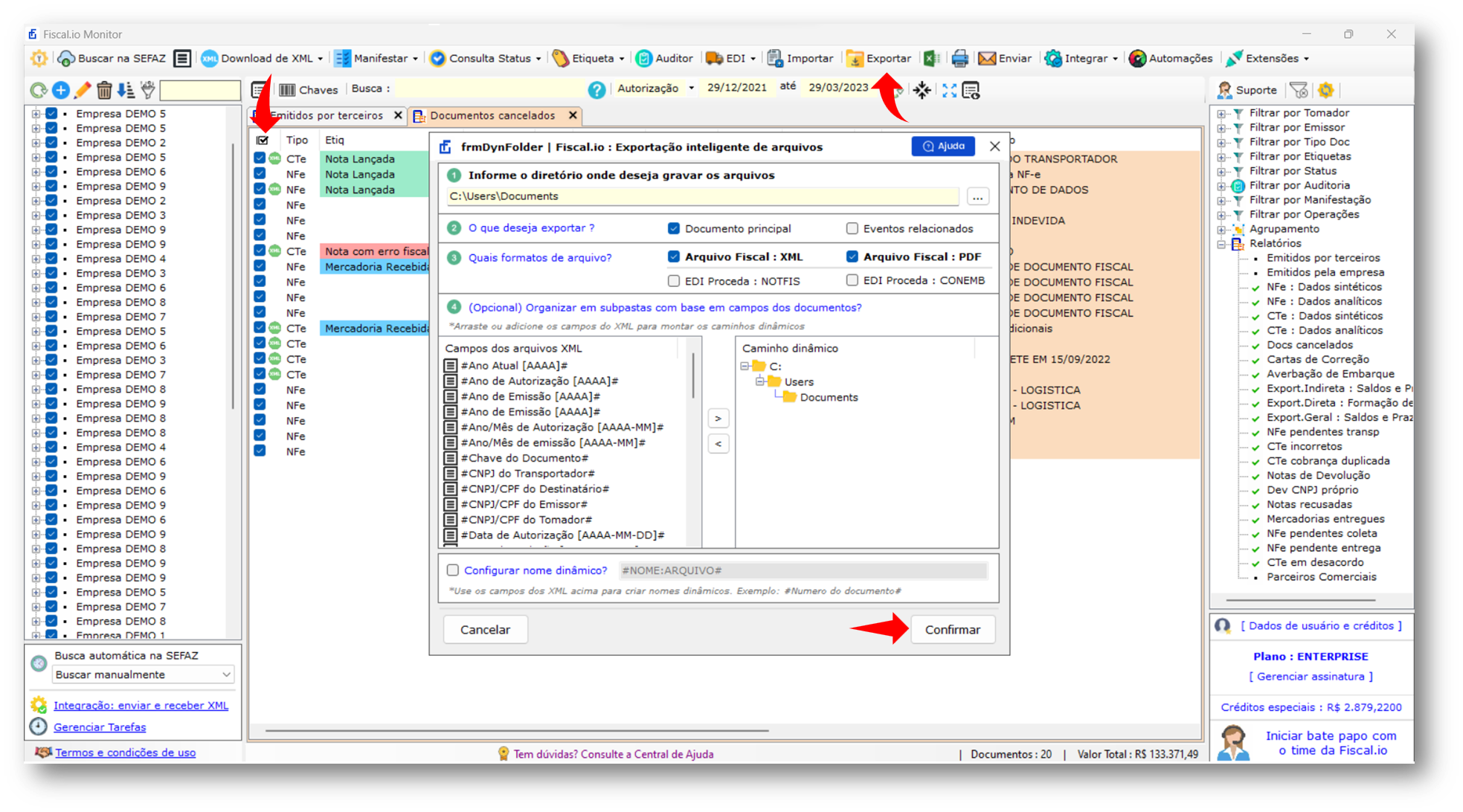This screenshot has height=812, width=1463.
Task: Click the Busca search input field
Action: 489,89
